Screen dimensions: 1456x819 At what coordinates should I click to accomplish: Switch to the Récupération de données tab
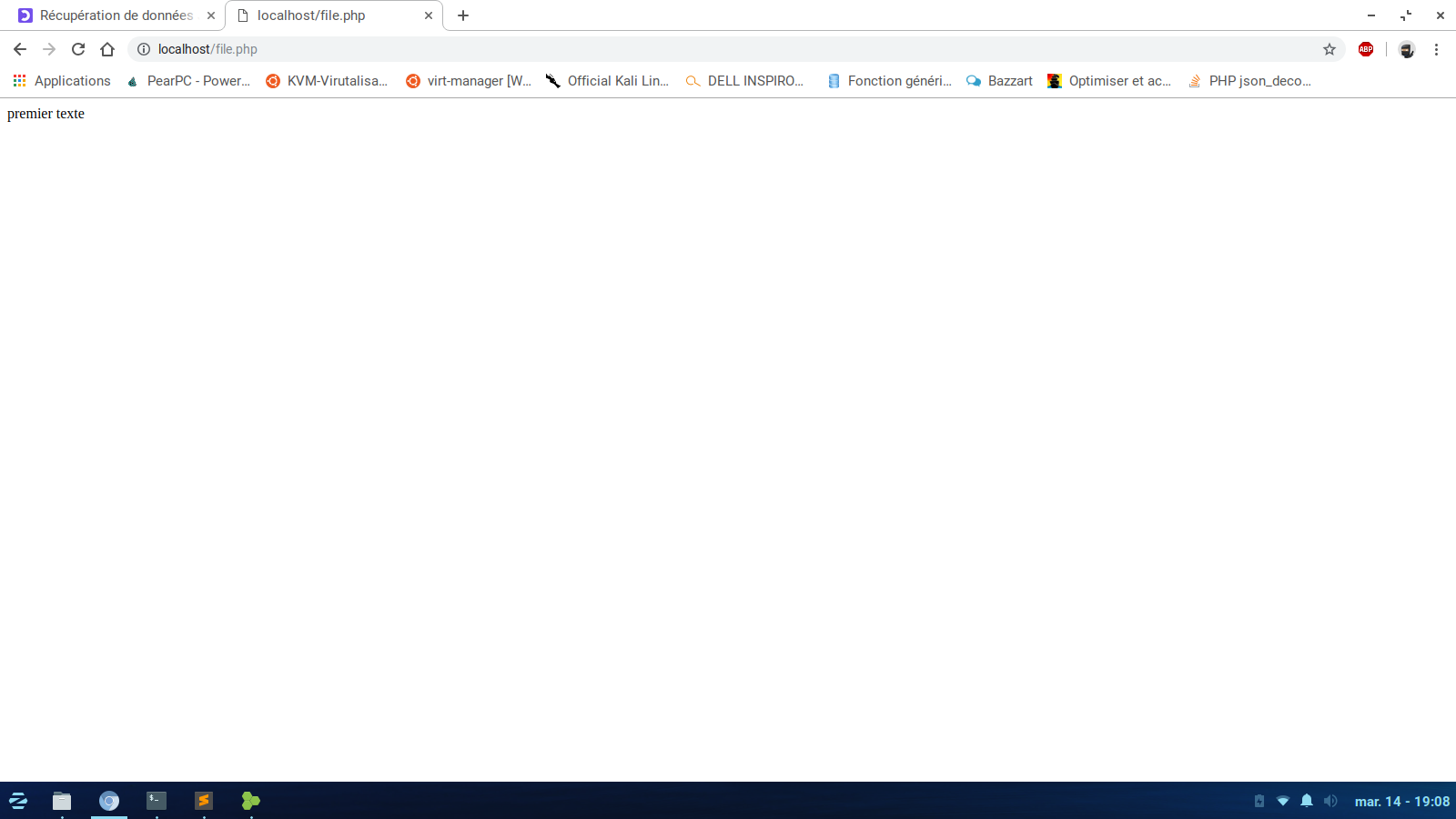[114, 15]
